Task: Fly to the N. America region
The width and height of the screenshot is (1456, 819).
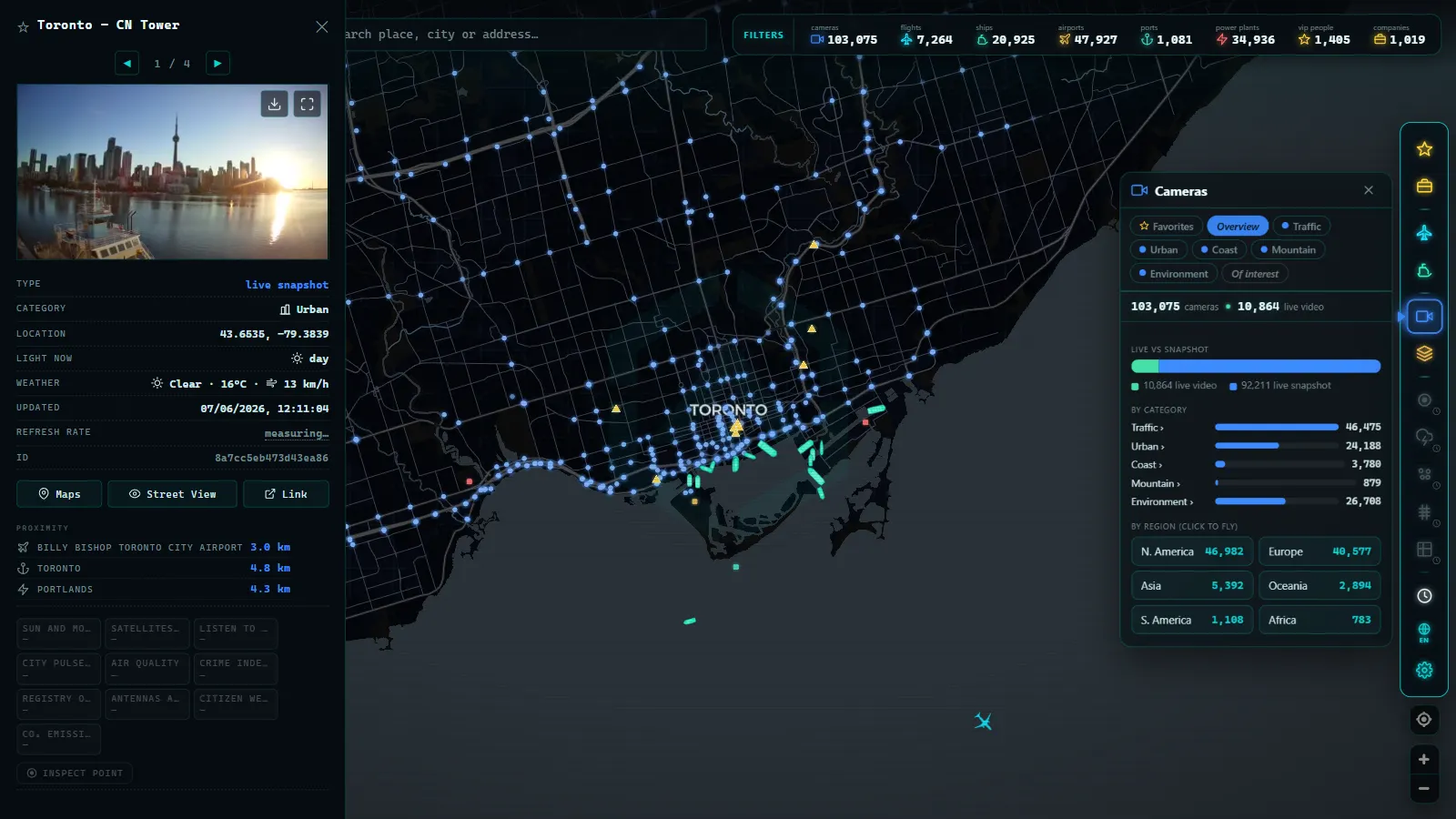Action: tap(1192, 551)
